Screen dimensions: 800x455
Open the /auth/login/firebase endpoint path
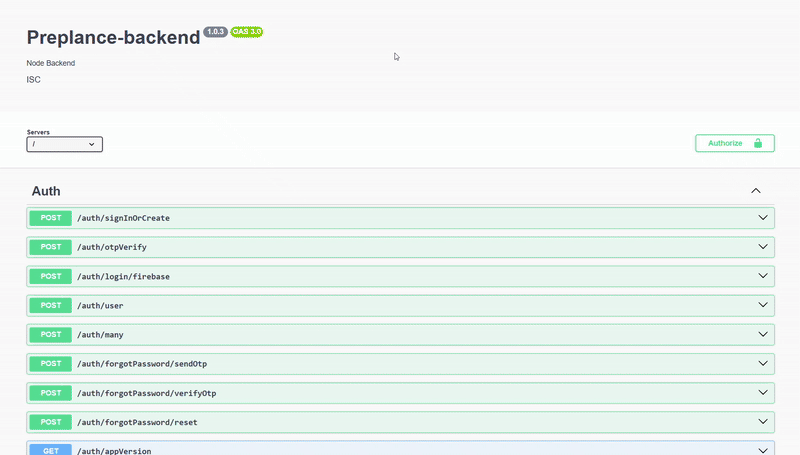click(123, 276)
